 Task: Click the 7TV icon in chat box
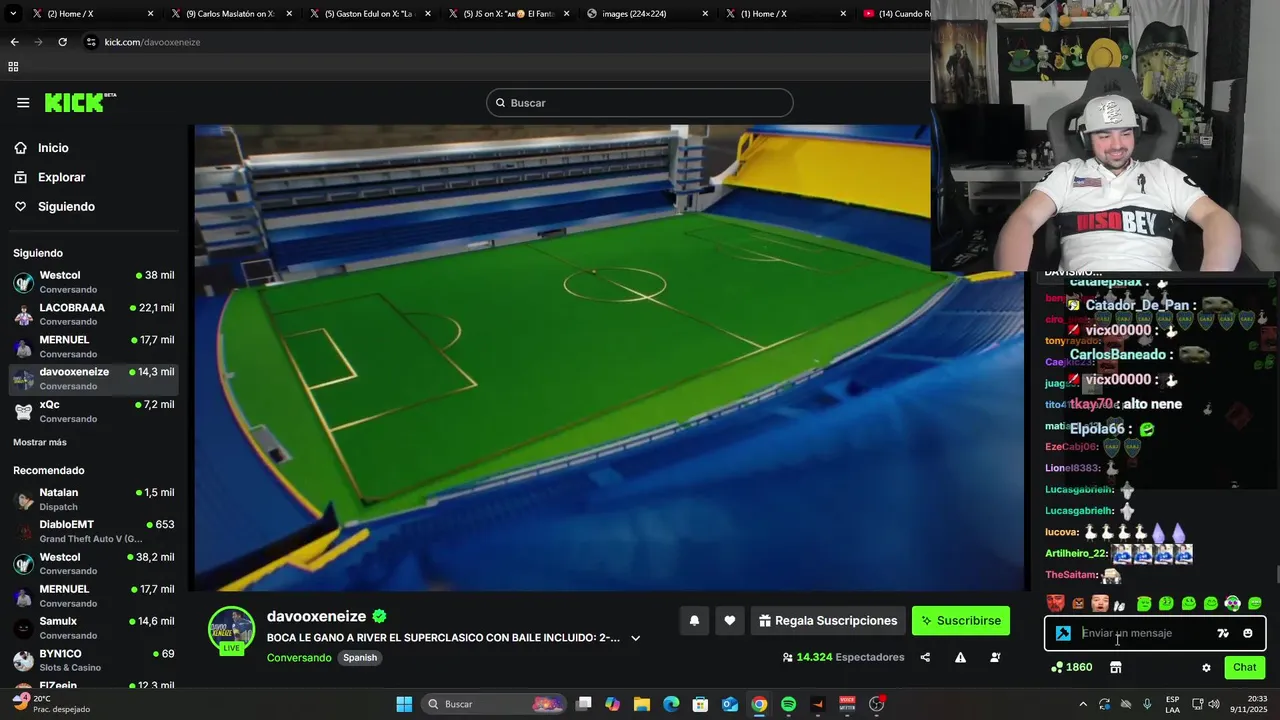click(x=1223, y=633)
